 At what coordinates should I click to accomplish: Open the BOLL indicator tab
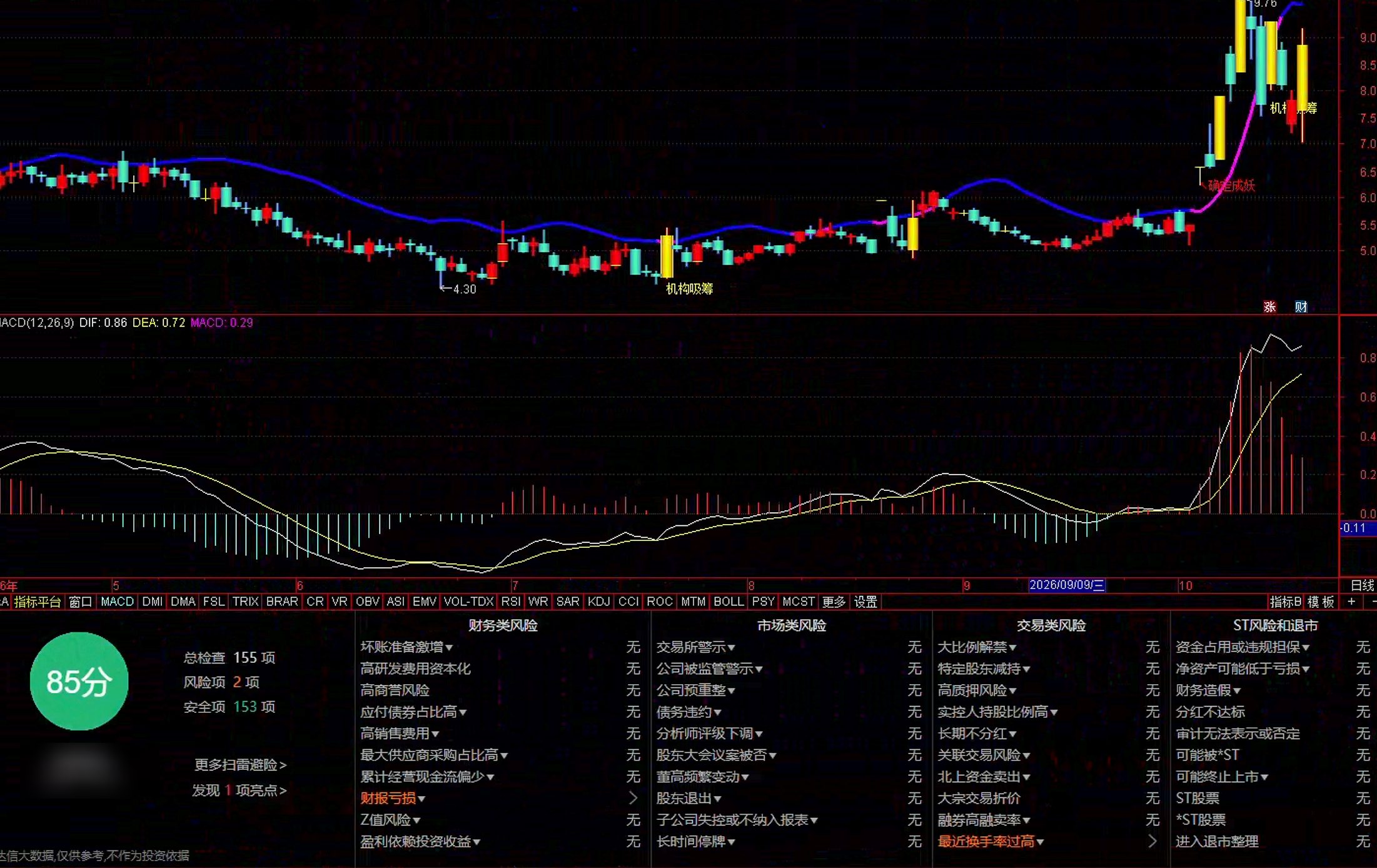(x=729, y=602)
